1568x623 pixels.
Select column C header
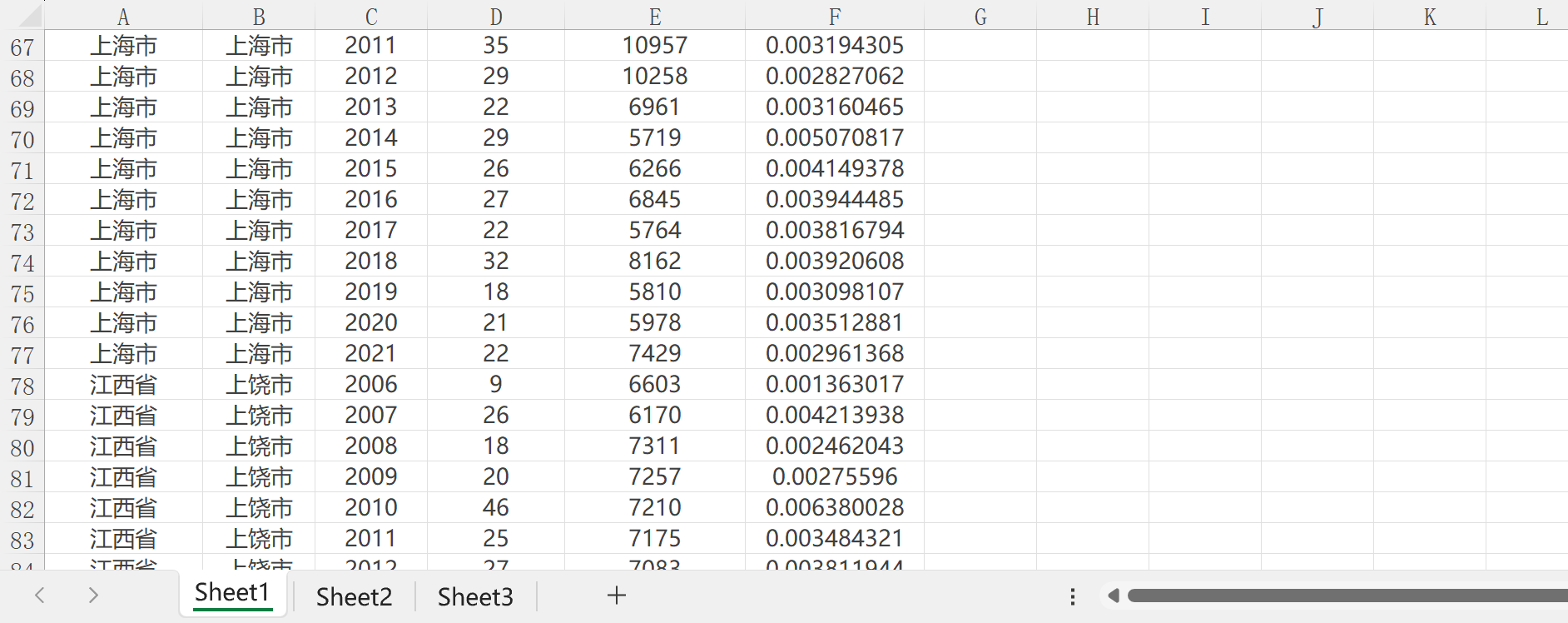pos(371,17)
